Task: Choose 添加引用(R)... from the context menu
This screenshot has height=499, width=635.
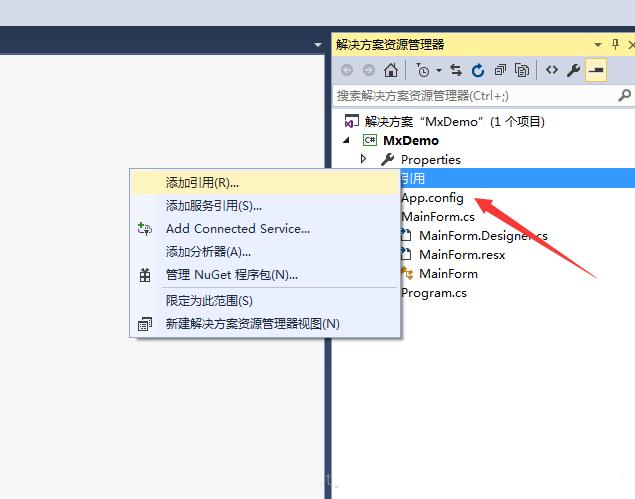Action: pyautogui.click(x=202, y=182)
